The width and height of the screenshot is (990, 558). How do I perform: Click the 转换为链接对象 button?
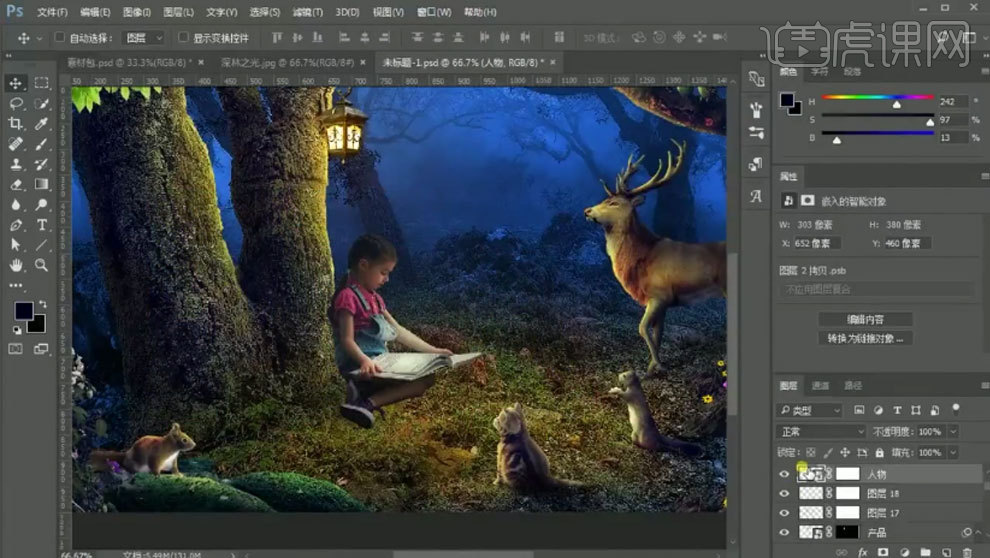[865, 338]
